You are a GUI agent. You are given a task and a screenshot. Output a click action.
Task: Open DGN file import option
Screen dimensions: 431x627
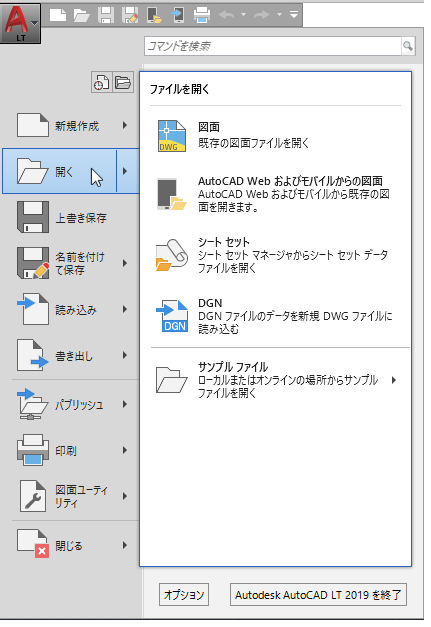(x=276, y=316)
